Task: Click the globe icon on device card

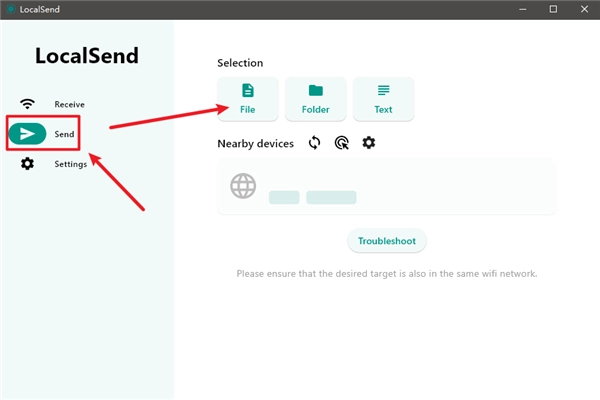Action: (x=243, y=186)
